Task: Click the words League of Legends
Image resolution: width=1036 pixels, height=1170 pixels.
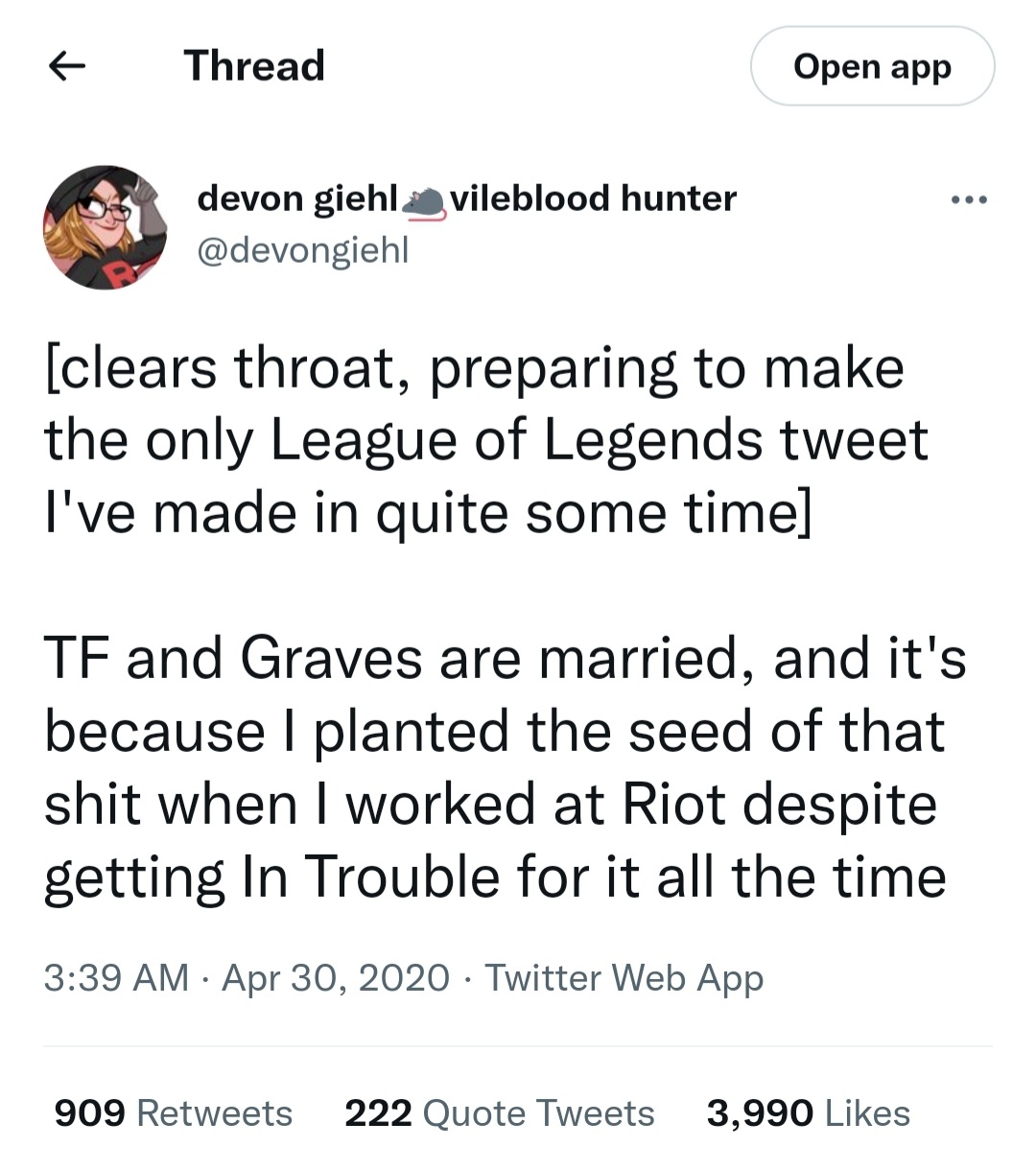Action: tap(516, 441)
